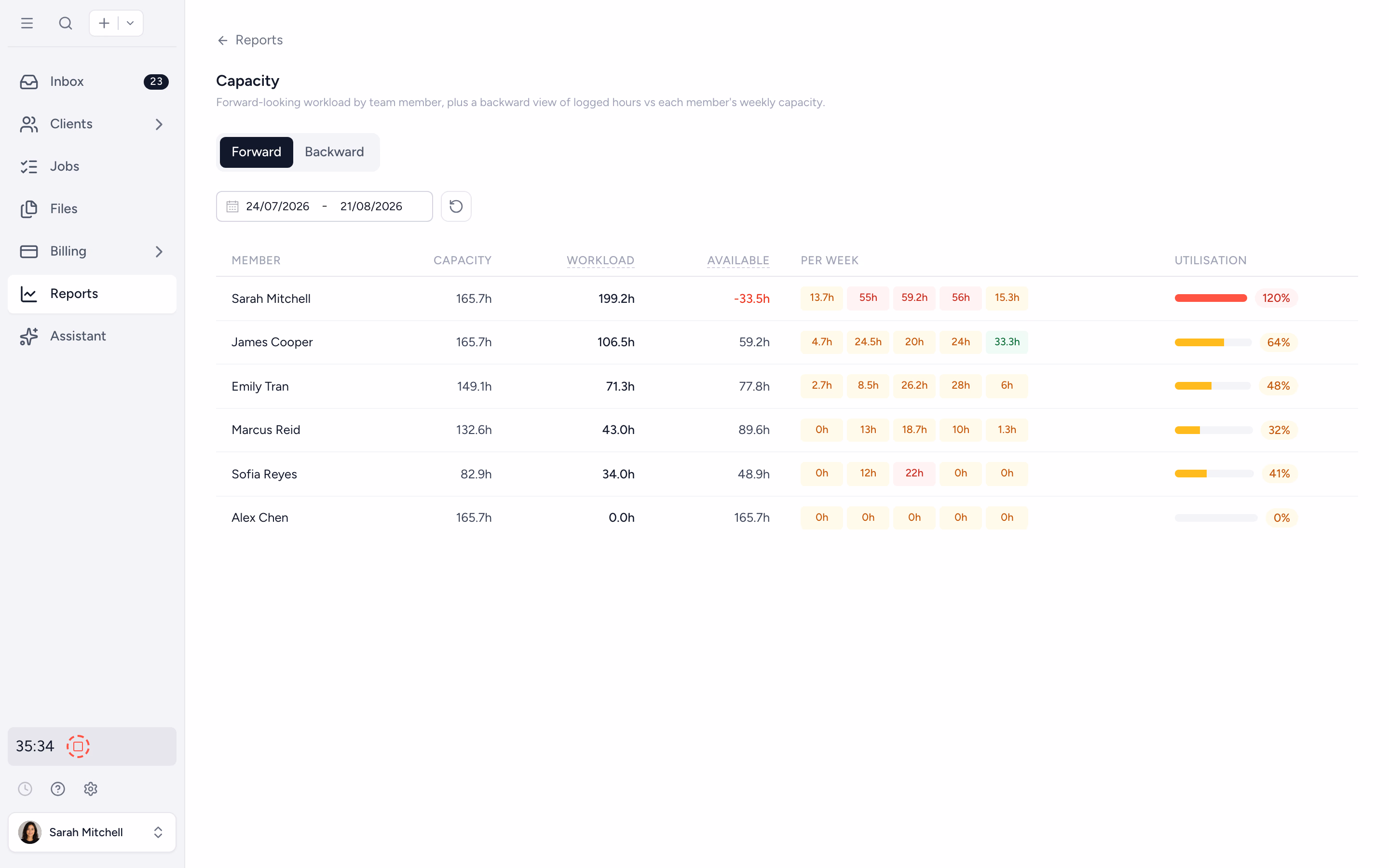Click Alex Chen's empty utilisation bar
Screen dimensions: 1389x868
click(x=1216, y=518)
